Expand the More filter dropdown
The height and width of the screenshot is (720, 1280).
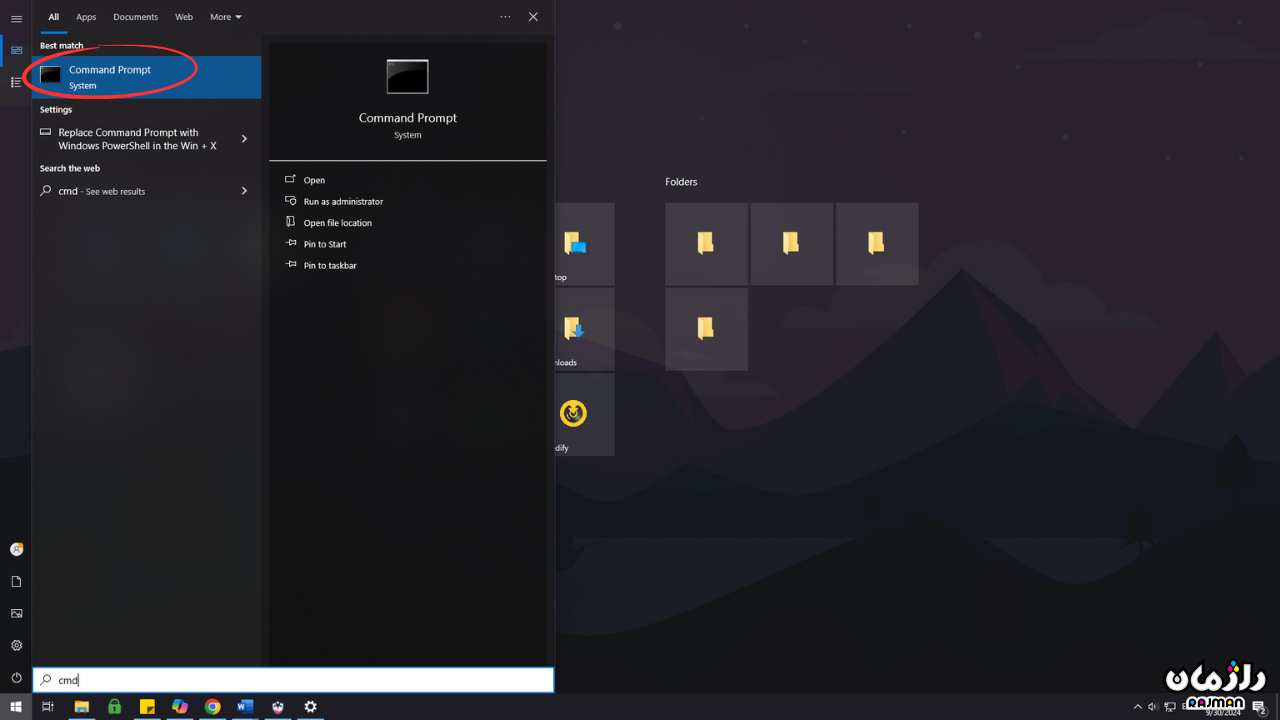click(225, 17)
